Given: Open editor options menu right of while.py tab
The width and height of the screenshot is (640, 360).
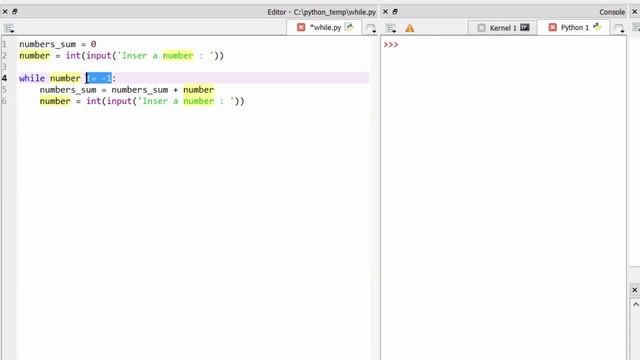Looking at the screenshot, I should pos(371,28).
